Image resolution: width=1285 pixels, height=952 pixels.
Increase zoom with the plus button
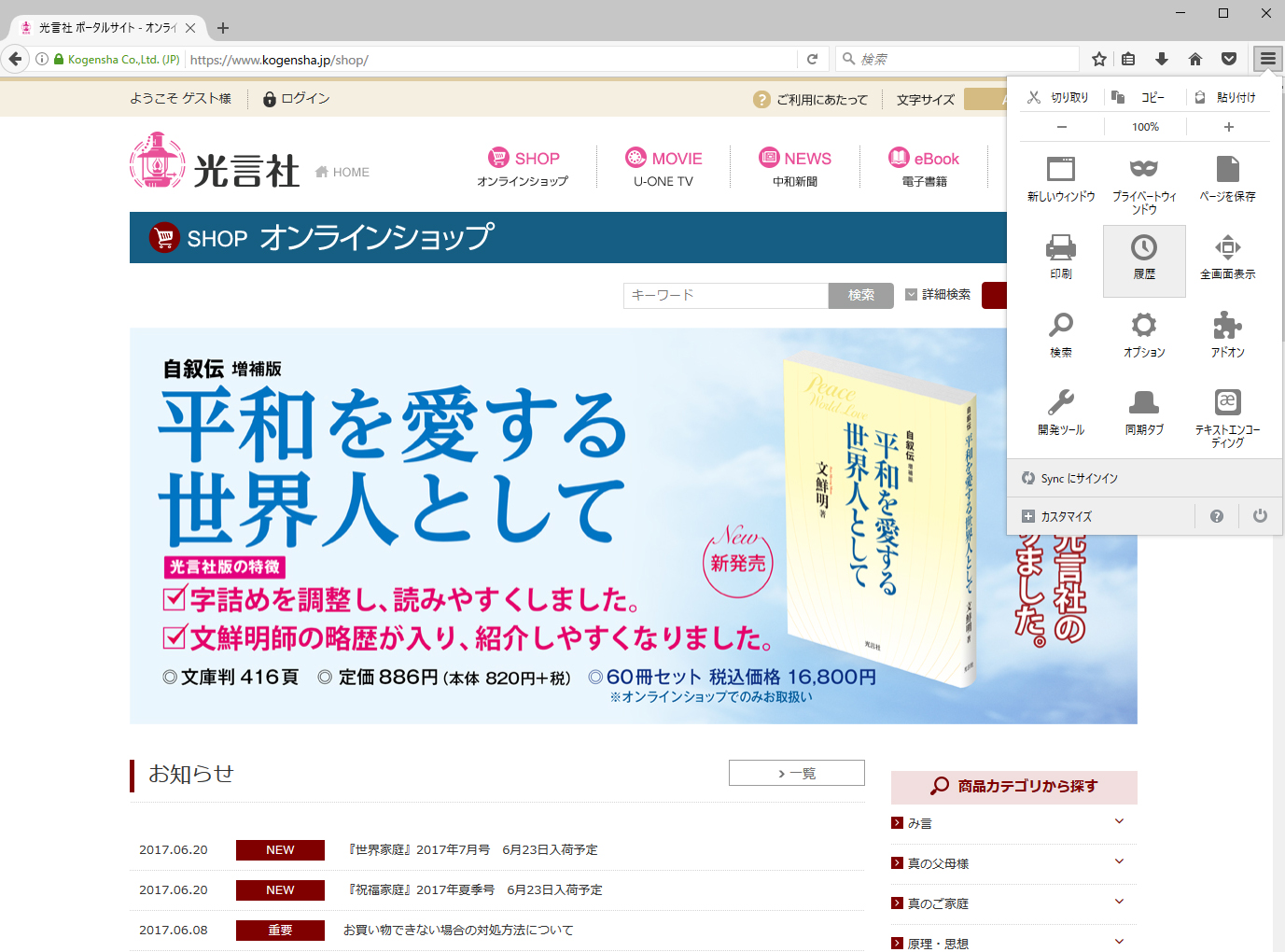[x=1228, y=127]
